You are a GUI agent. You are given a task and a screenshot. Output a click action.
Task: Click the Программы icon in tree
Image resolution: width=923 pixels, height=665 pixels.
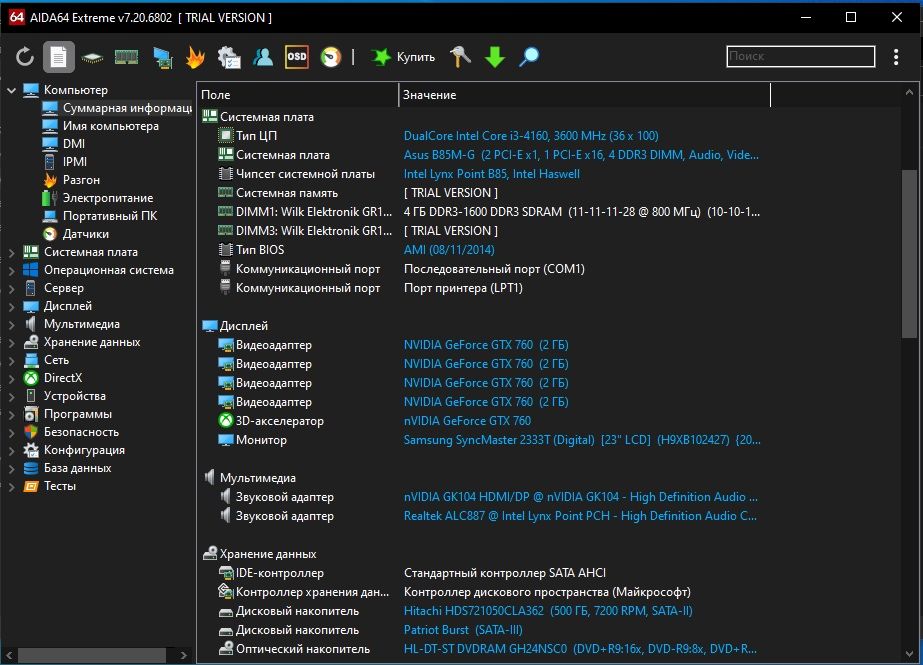(x=31, y=414)
